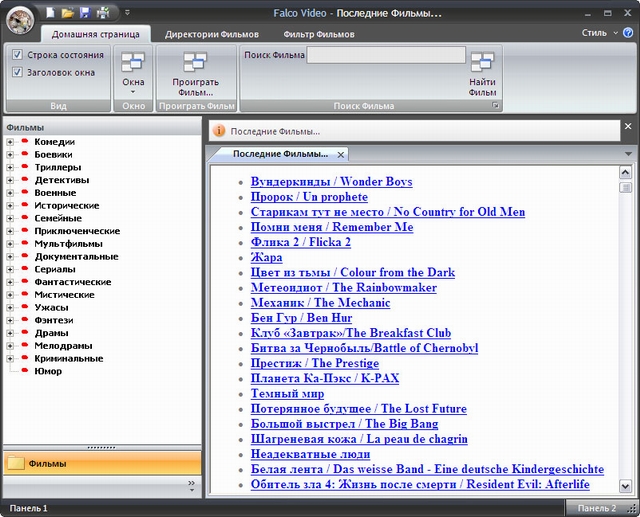Toggle the Строка состояния checkbox
The height and width of the screenshot is (517, 640).
(x=18, y=55)
